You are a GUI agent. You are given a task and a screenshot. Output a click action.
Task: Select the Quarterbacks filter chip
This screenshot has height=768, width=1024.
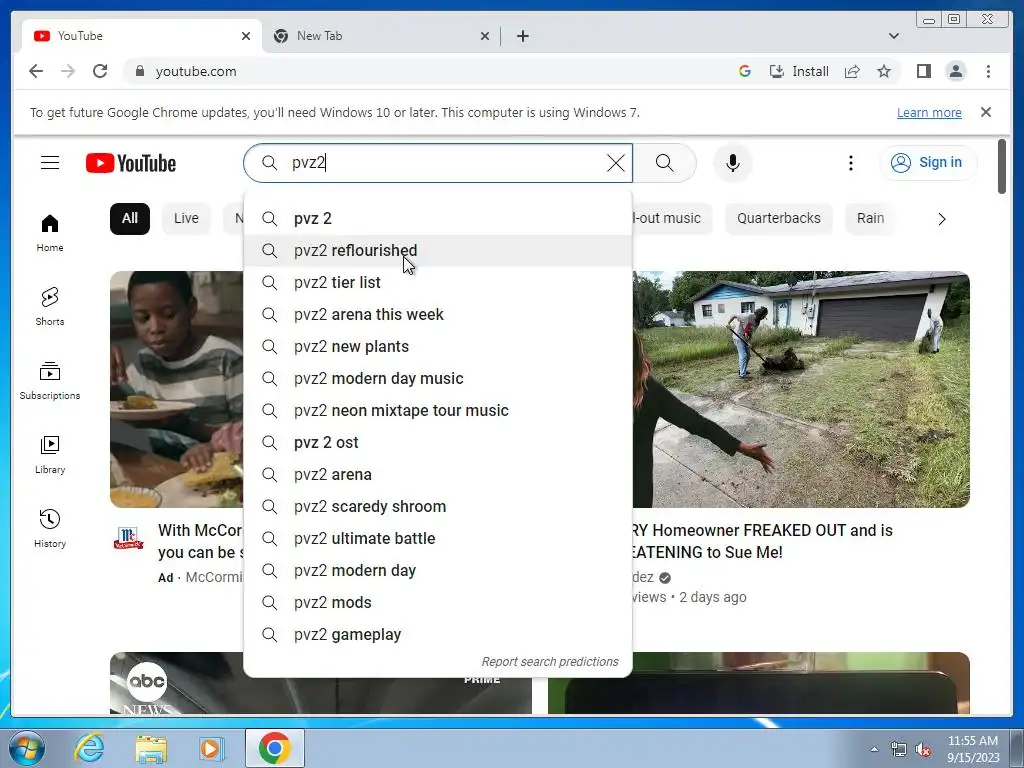778,218
